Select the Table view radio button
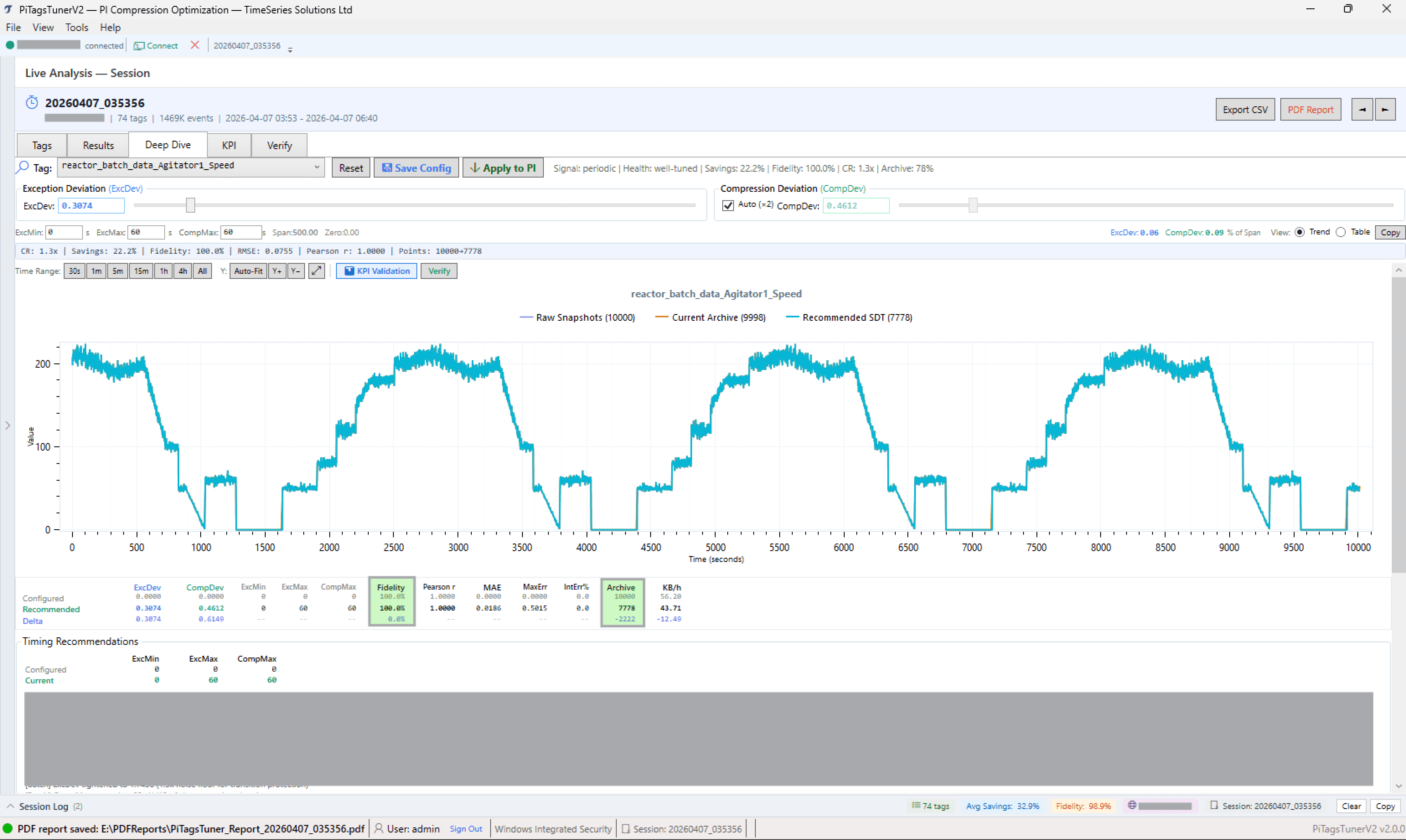 click(1340, 232)
